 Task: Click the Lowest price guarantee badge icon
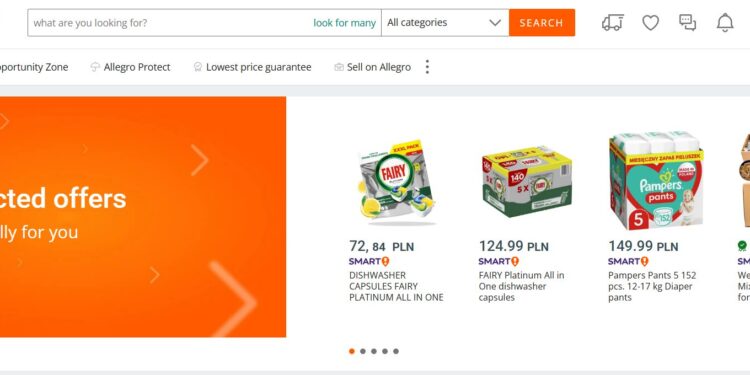pyautogui.click(x=198, y=67)
